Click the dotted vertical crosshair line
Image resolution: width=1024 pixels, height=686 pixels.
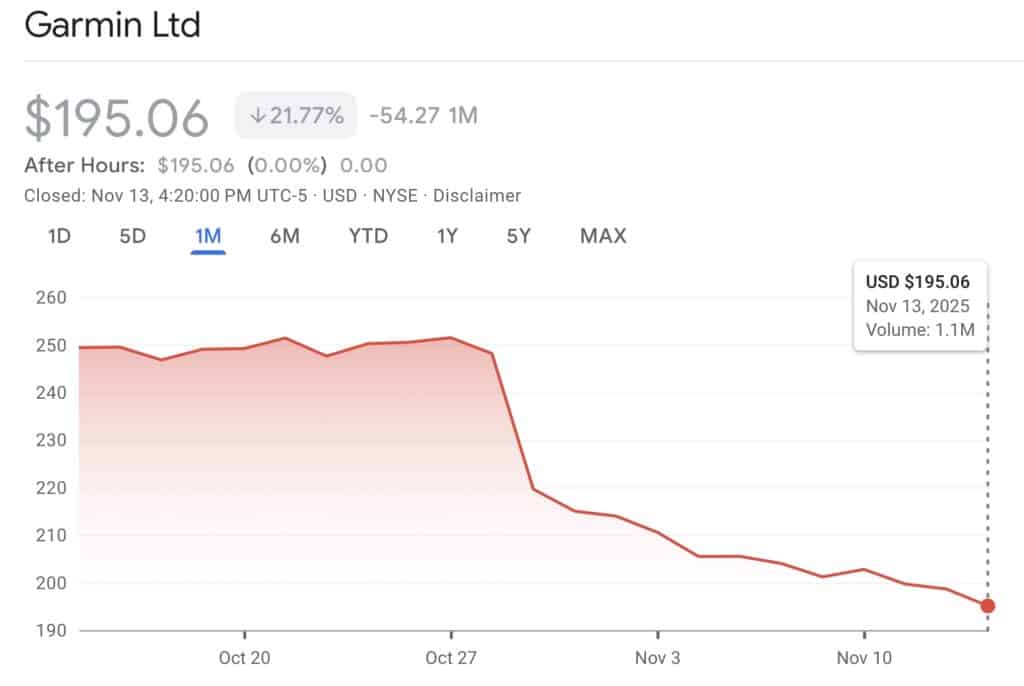pos(986,450)
